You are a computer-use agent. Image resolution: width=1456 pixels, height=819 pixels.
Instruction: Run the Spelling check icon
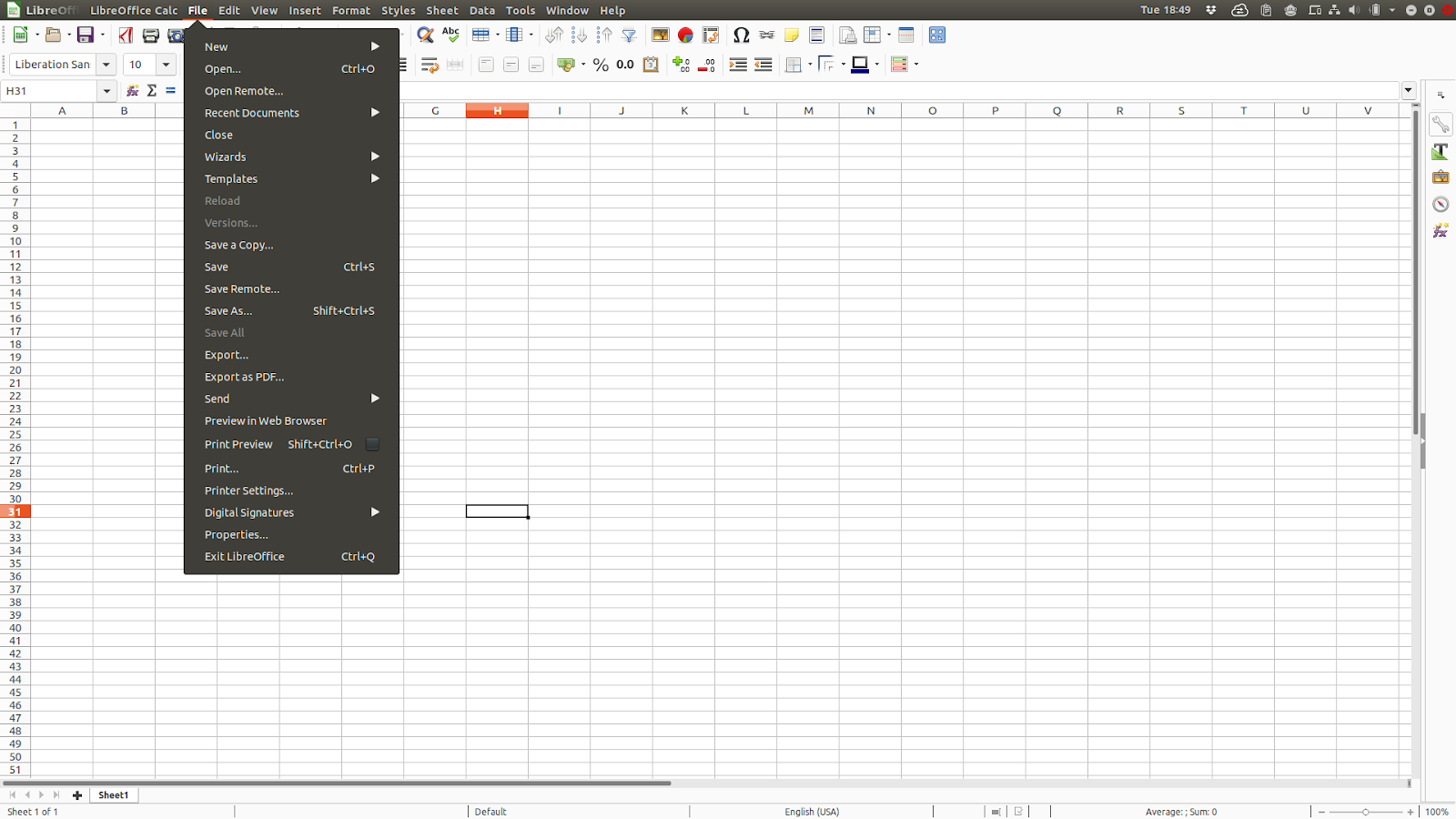click(450, 35)
